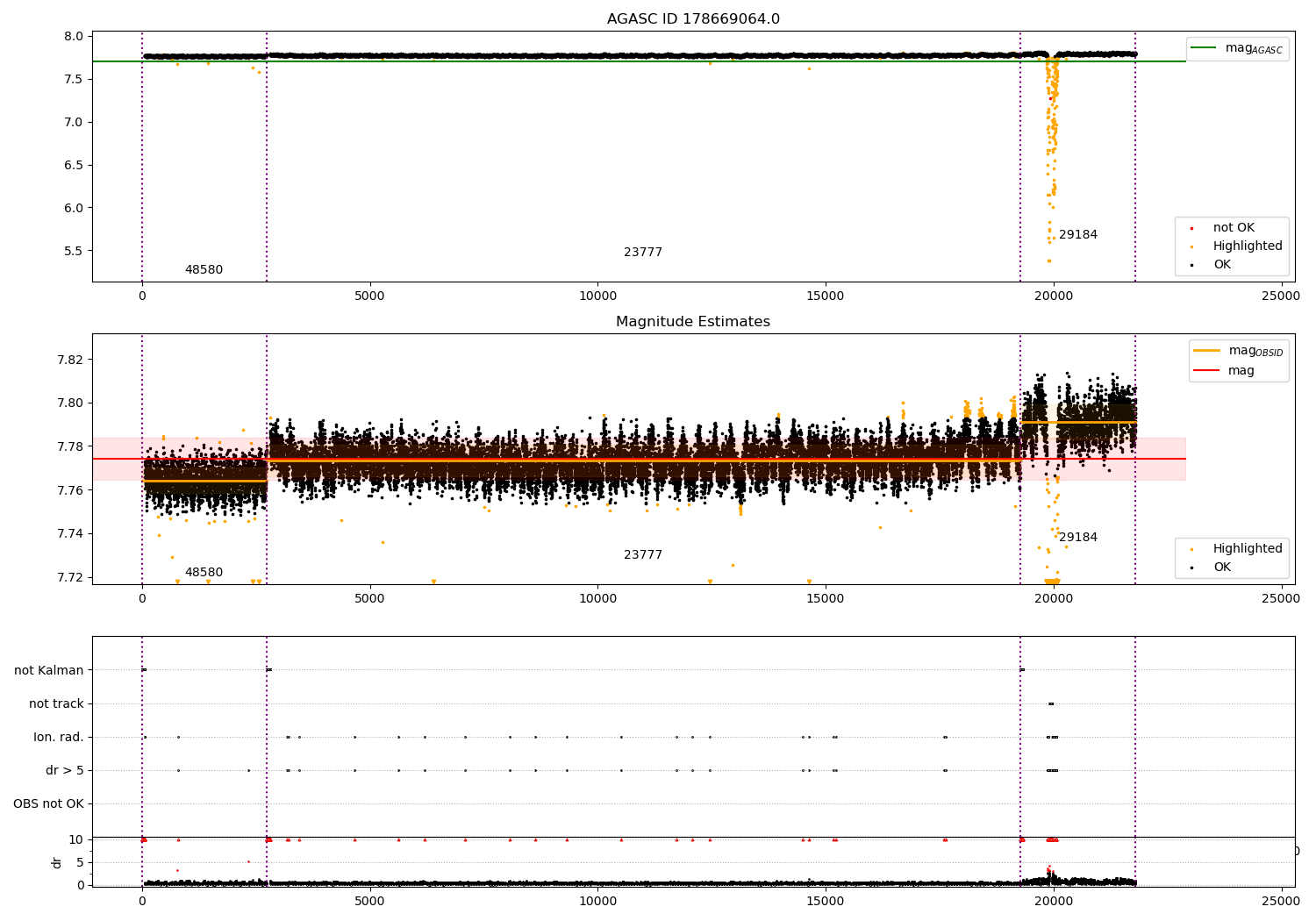Click the "7.72" y-axis tick label
1316x921 pixels.
click(70, 577)
